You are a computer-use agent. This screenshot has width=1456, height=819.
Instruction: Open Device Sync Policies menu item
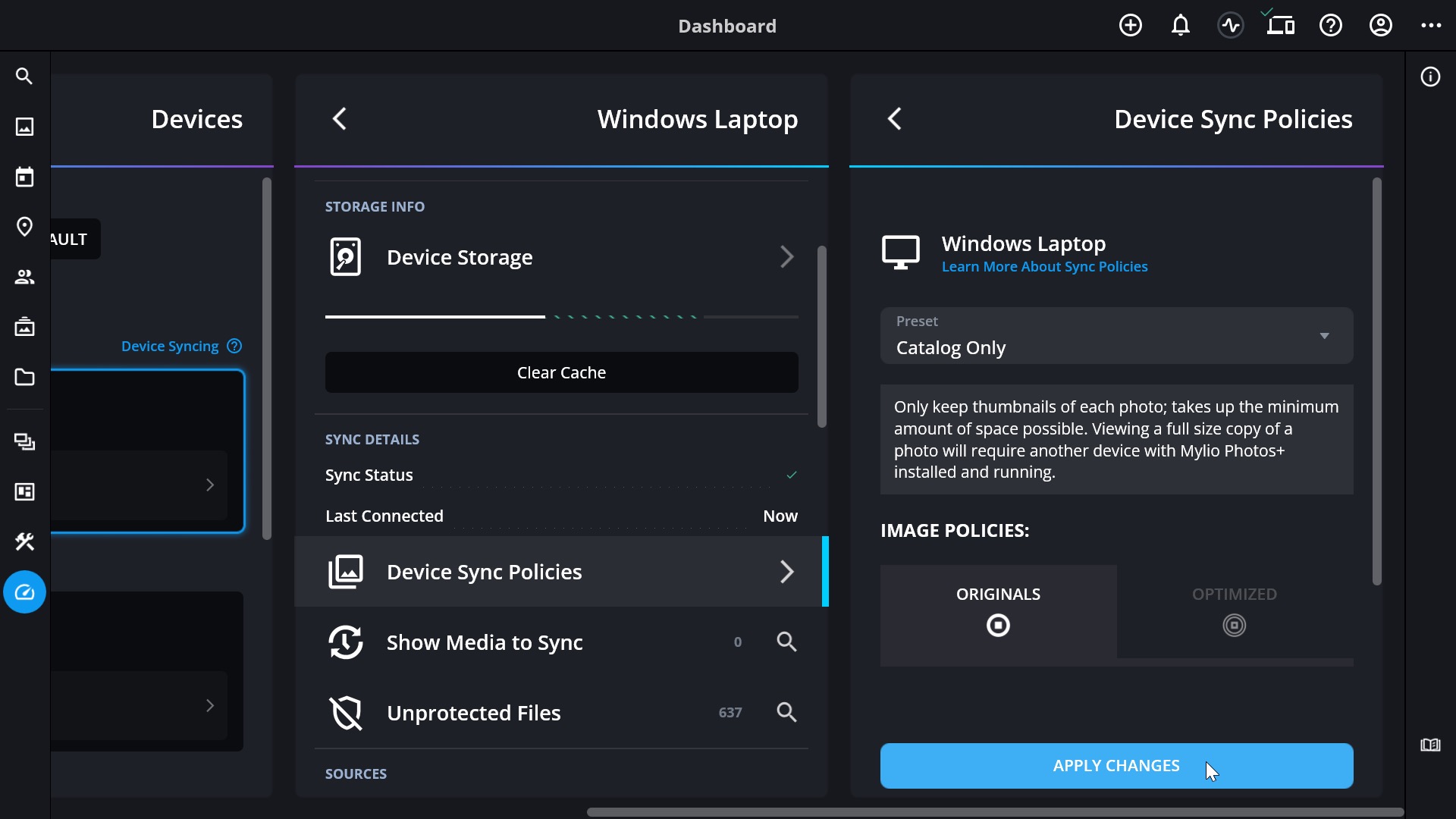tap(560, 572)
